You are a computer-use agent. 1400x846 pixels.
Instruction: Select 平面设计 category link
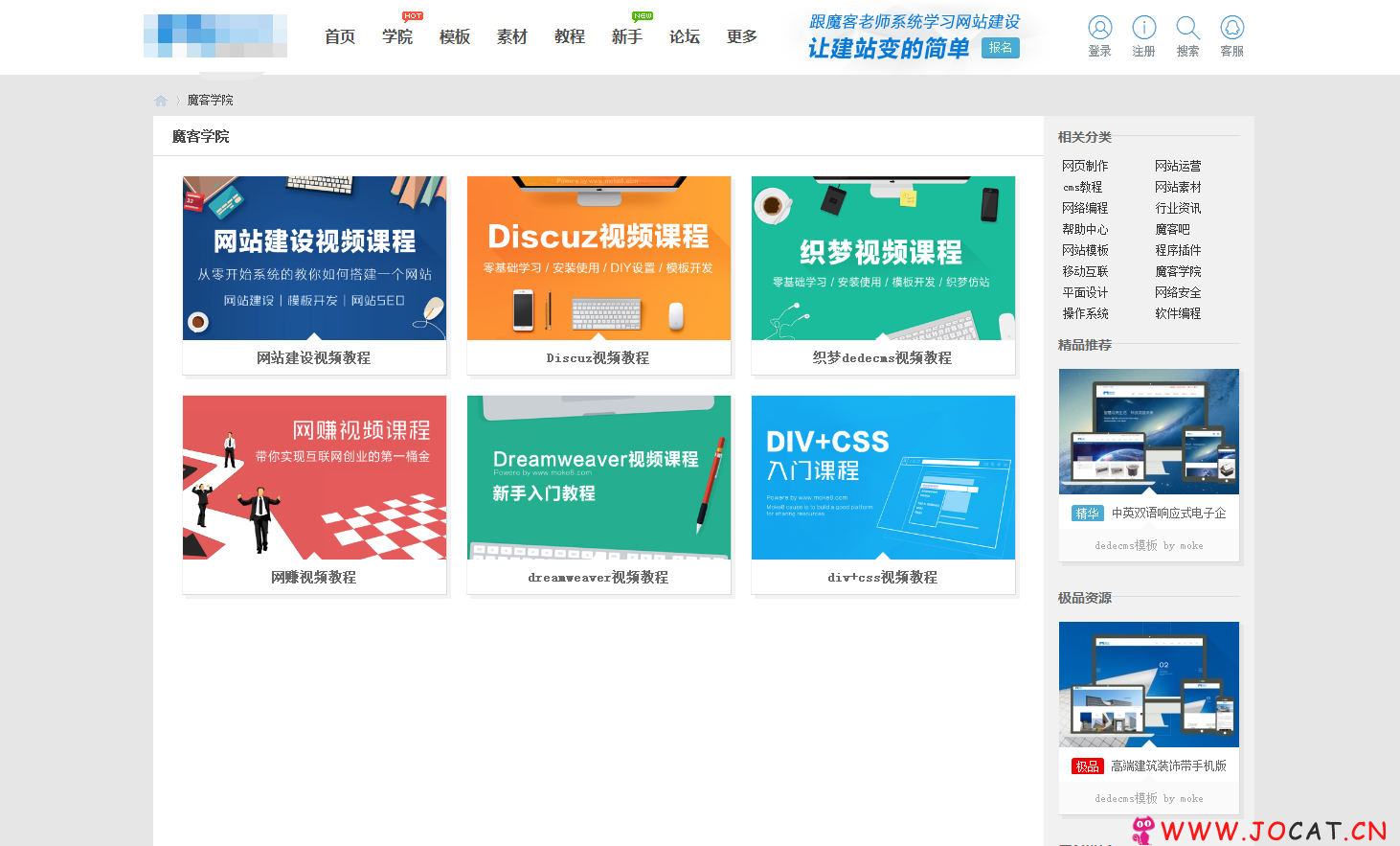coord(1085,292)
